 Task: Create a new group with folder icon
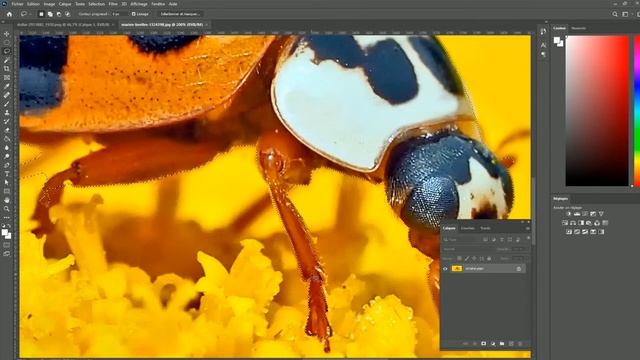point(502,344)
